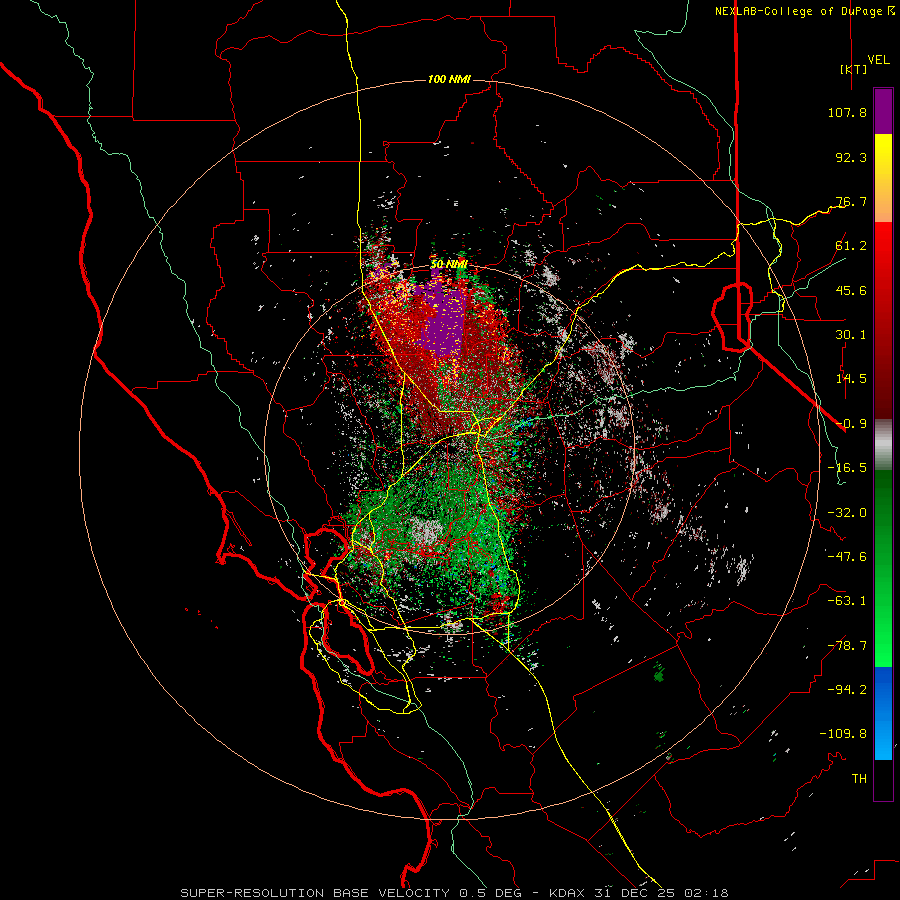900x900 pixels.
Task: Click the 45.6 velocity scale value
Action: point(851,290)
